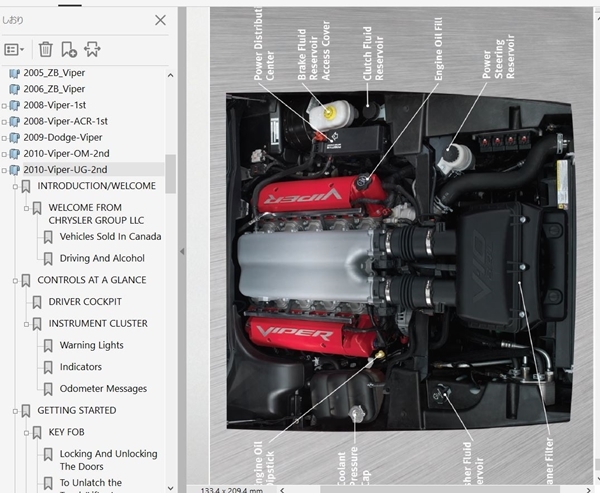Click the bookmark icon beside DRIVER COCKPIT

37,302
